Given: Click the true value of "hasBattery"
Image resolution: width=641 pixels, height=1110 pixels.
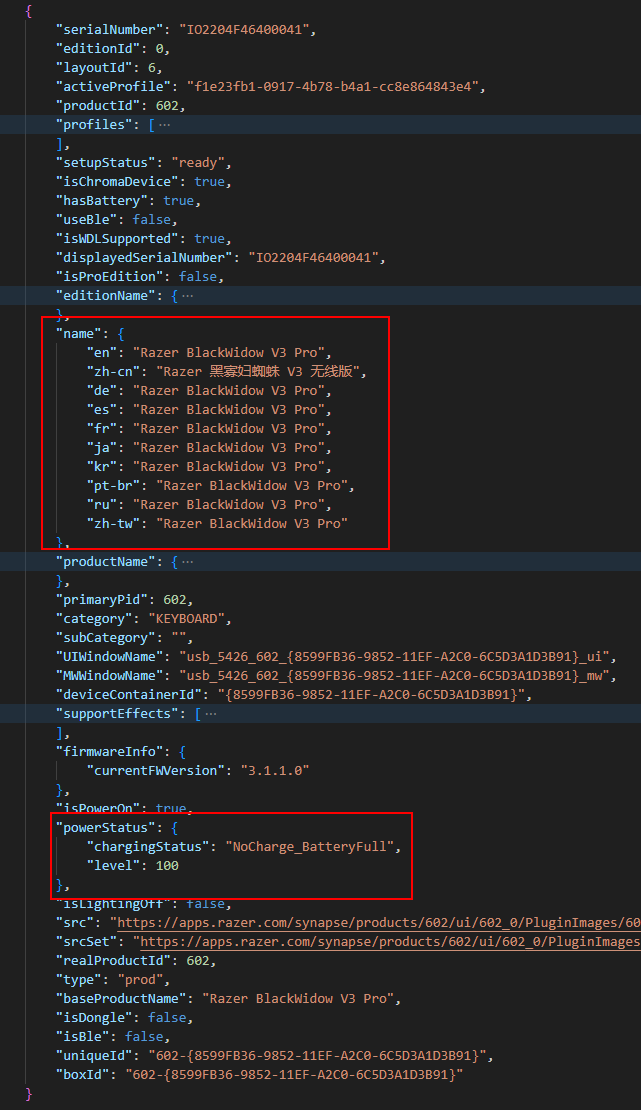Looking at the screenshot, I should click(178, 200).
